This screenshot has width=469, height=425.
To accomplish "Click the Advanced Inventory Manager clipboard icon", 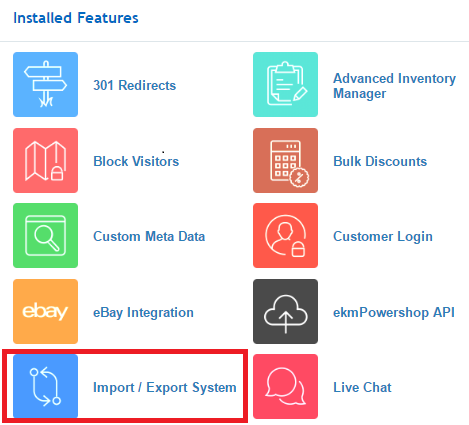I will (x=285, y=84).
